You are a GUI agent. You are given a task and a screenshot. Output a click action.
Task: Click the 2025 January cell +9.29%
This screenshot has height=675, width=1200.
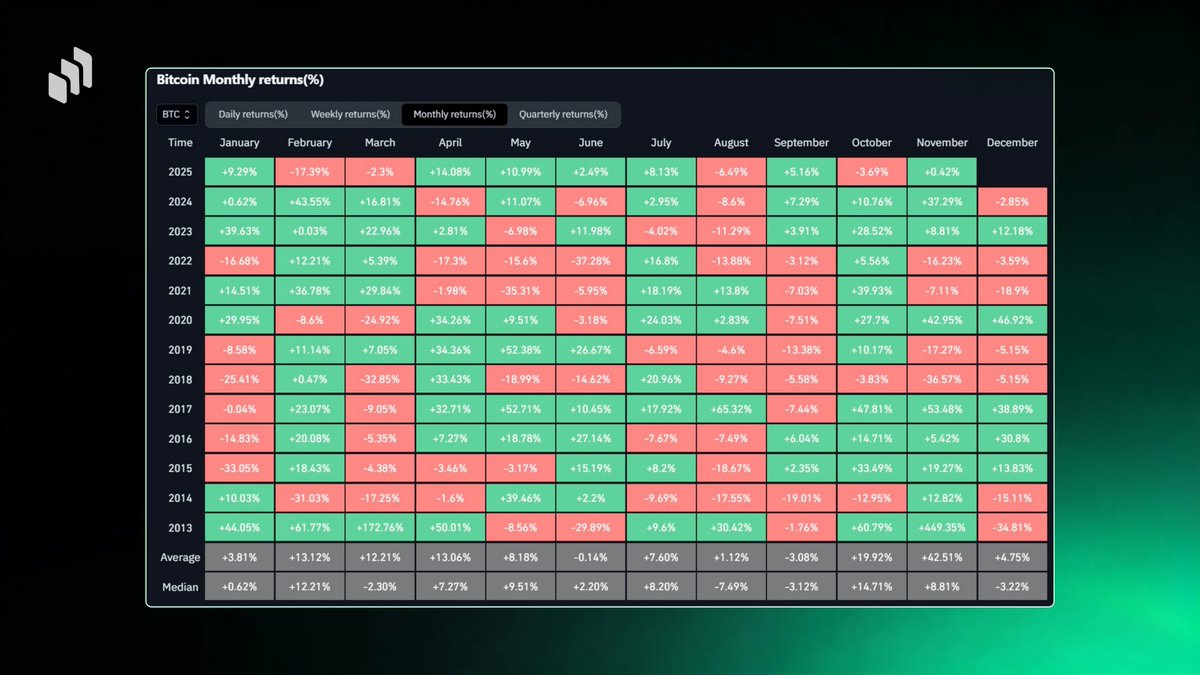239,171
